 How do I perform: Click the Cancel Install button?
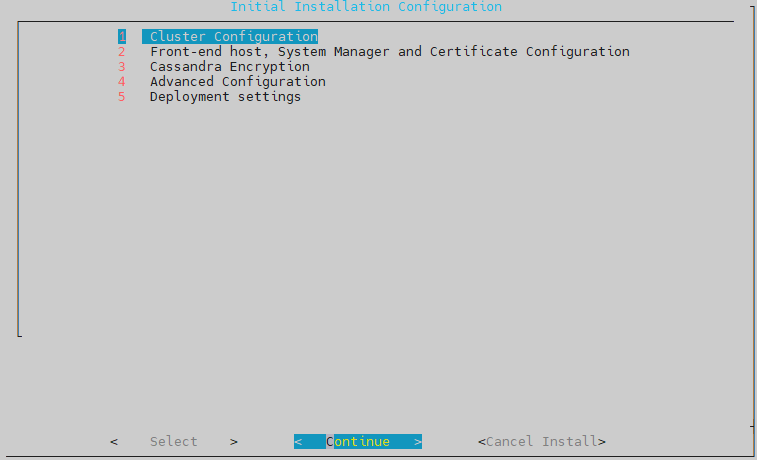[x=541, y=442]
